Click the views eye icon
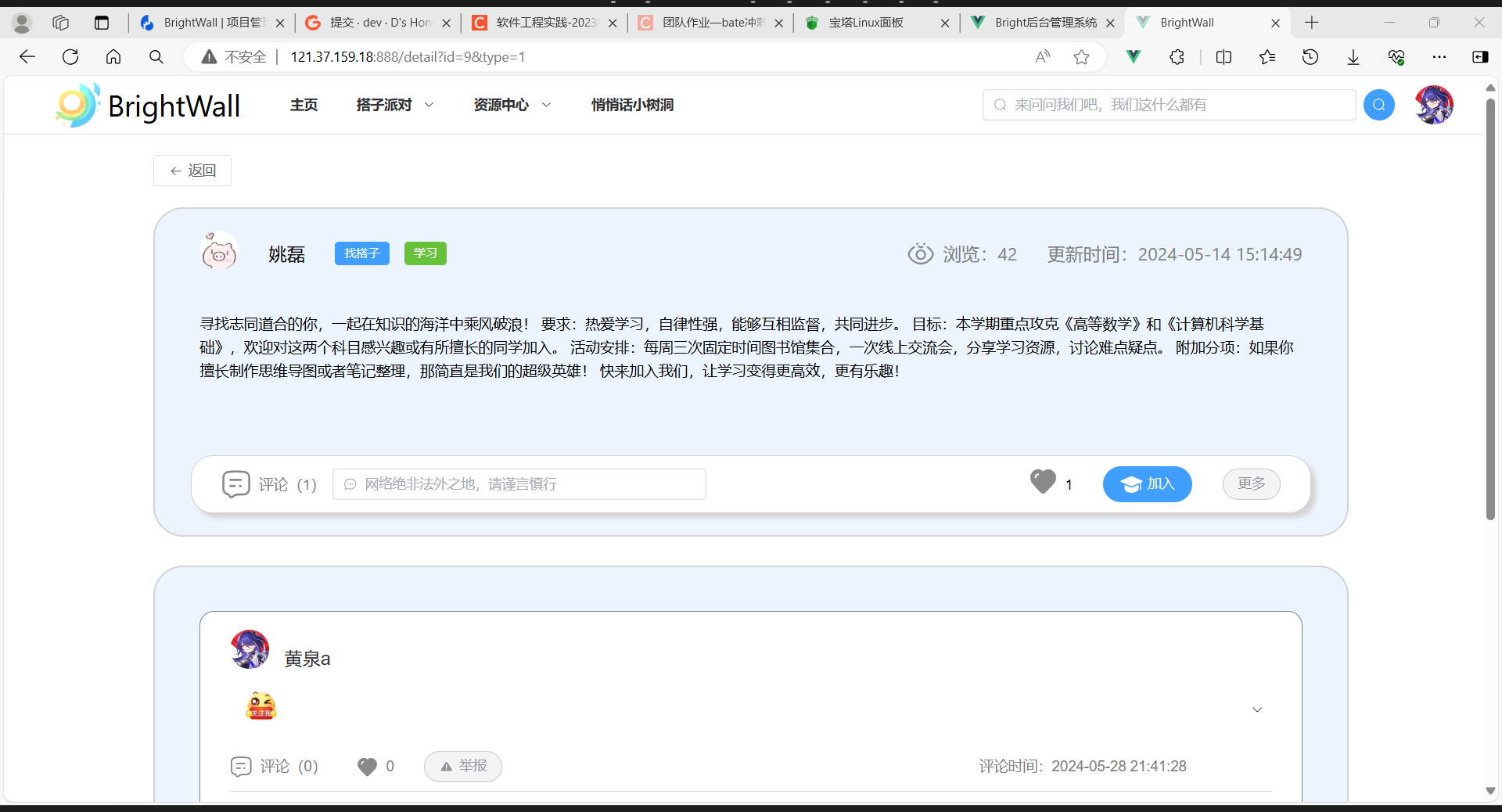 [x=920, y=254]
